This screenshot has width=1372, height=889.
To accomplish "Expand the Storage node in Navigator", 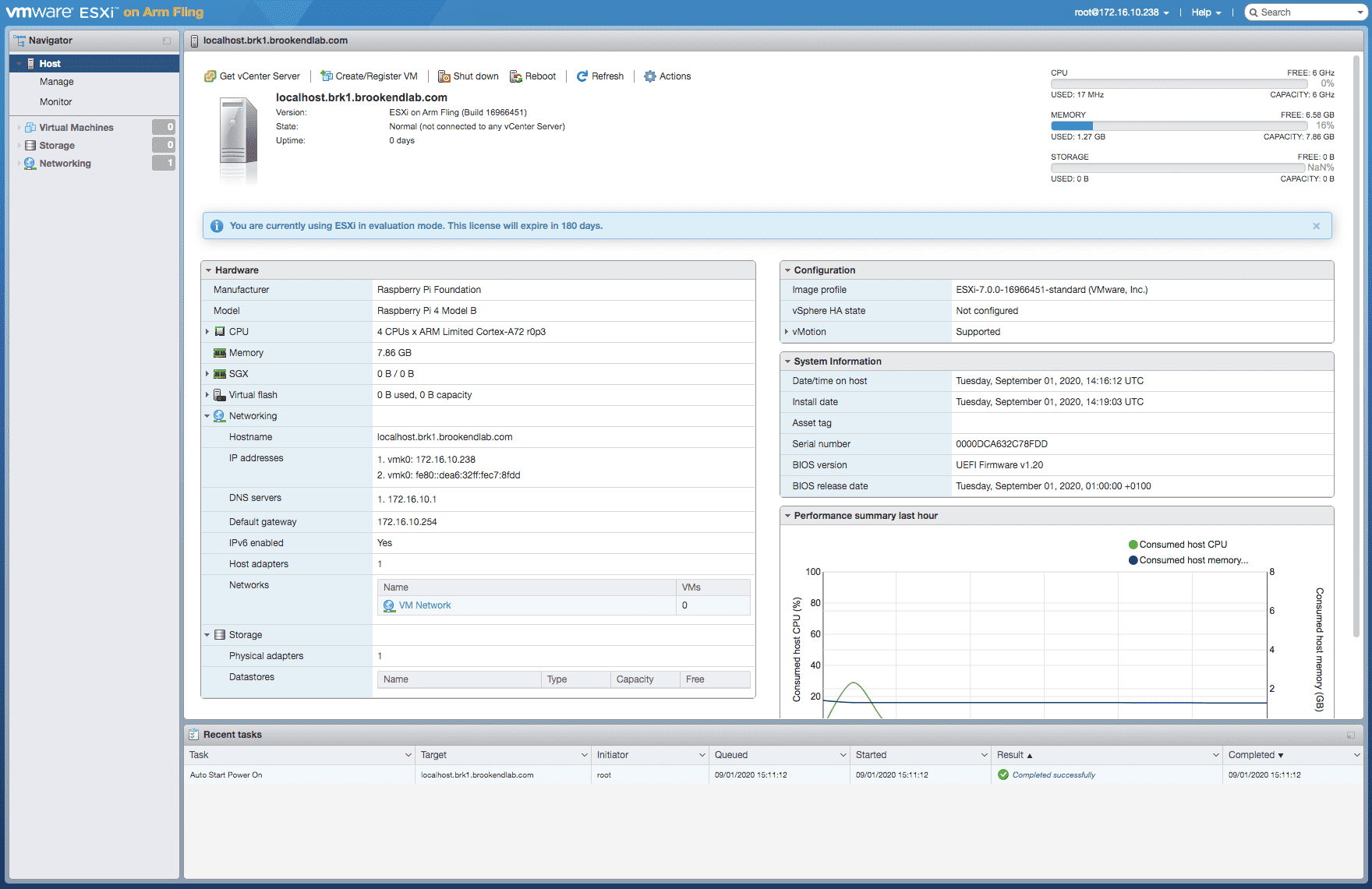I will tap(19, 146).
